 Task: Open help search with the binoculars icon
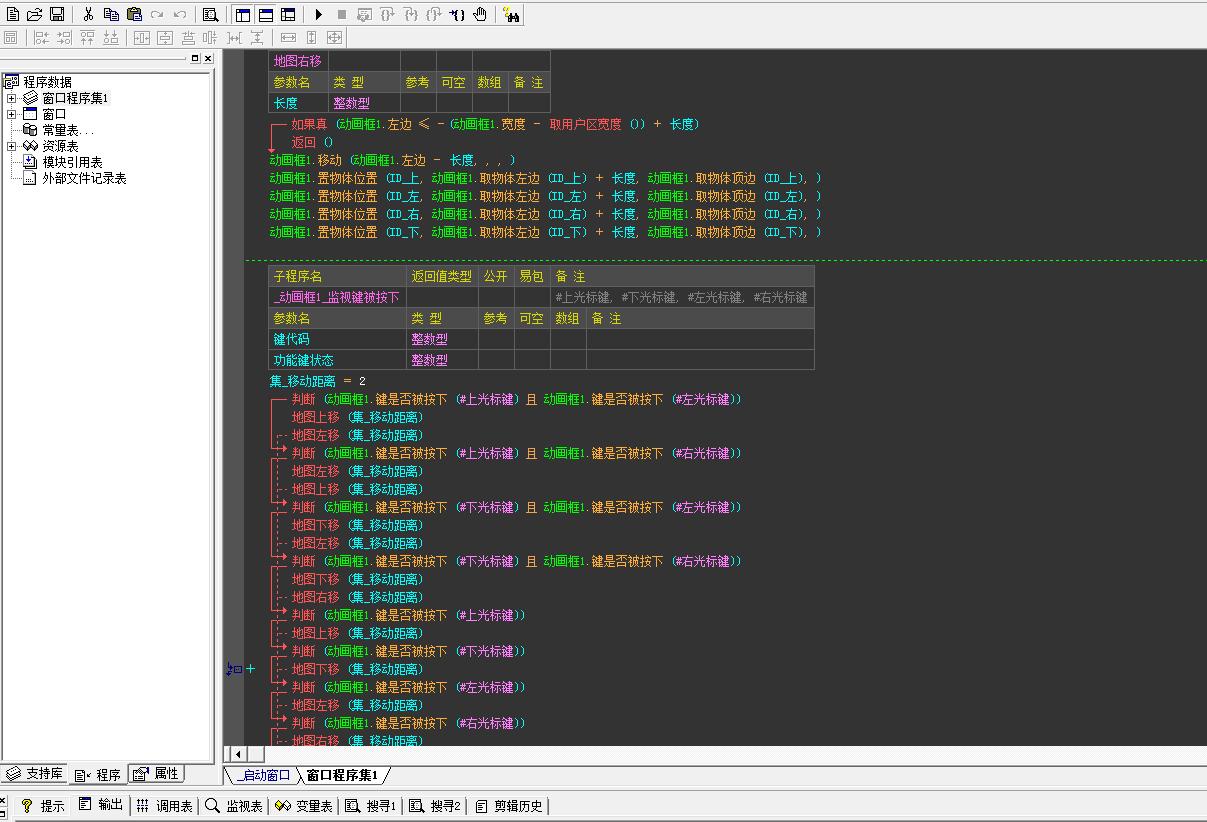click(x=510, y=14)
